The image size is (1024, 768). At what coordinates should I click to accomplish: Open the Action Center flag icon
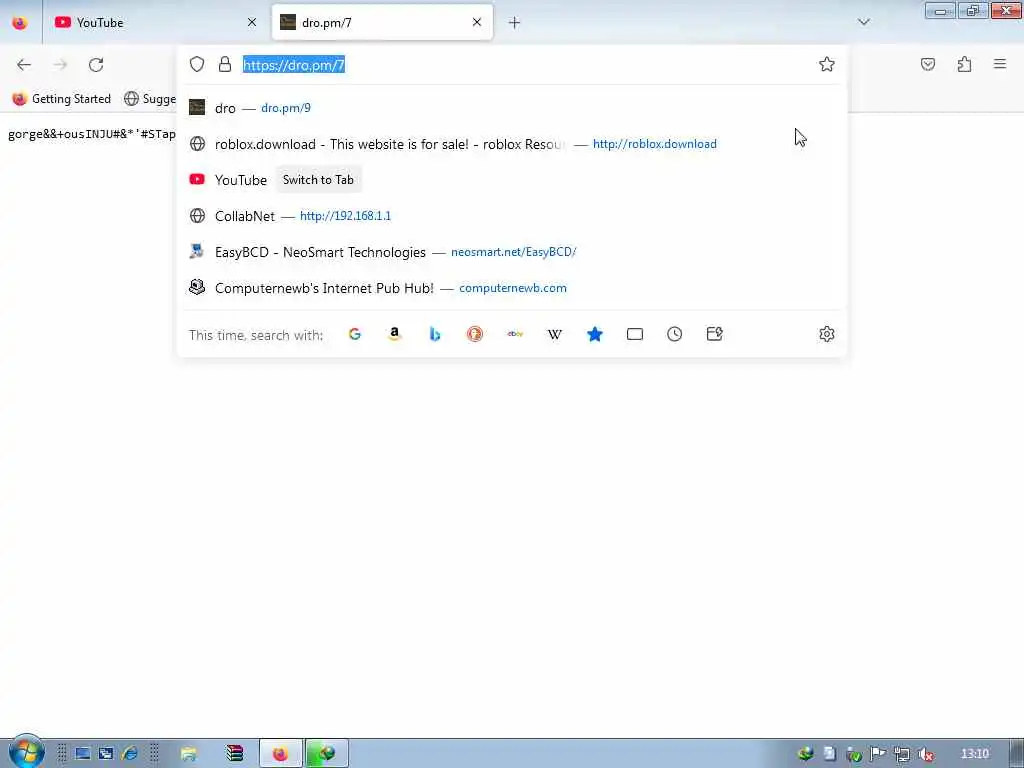[x=878, y=754]
